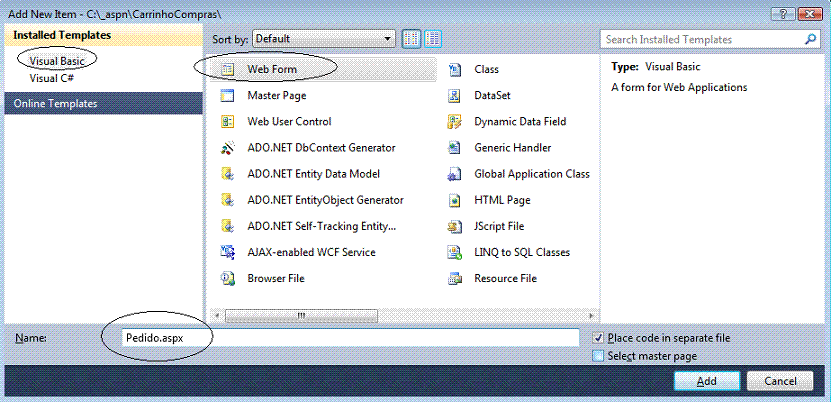Click the Resource File template icon

(x=455, y=278)
